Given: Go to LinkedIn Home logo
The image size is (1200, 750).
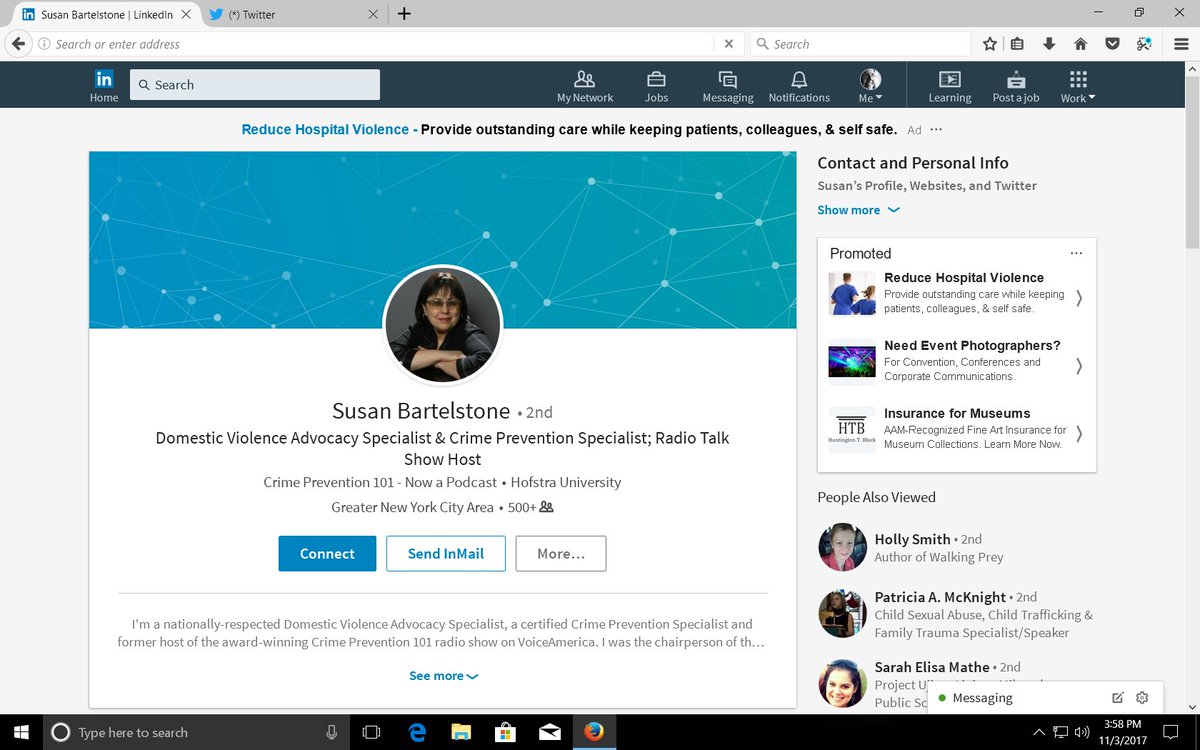Looking at the screenshot, I should coord(104,79).
